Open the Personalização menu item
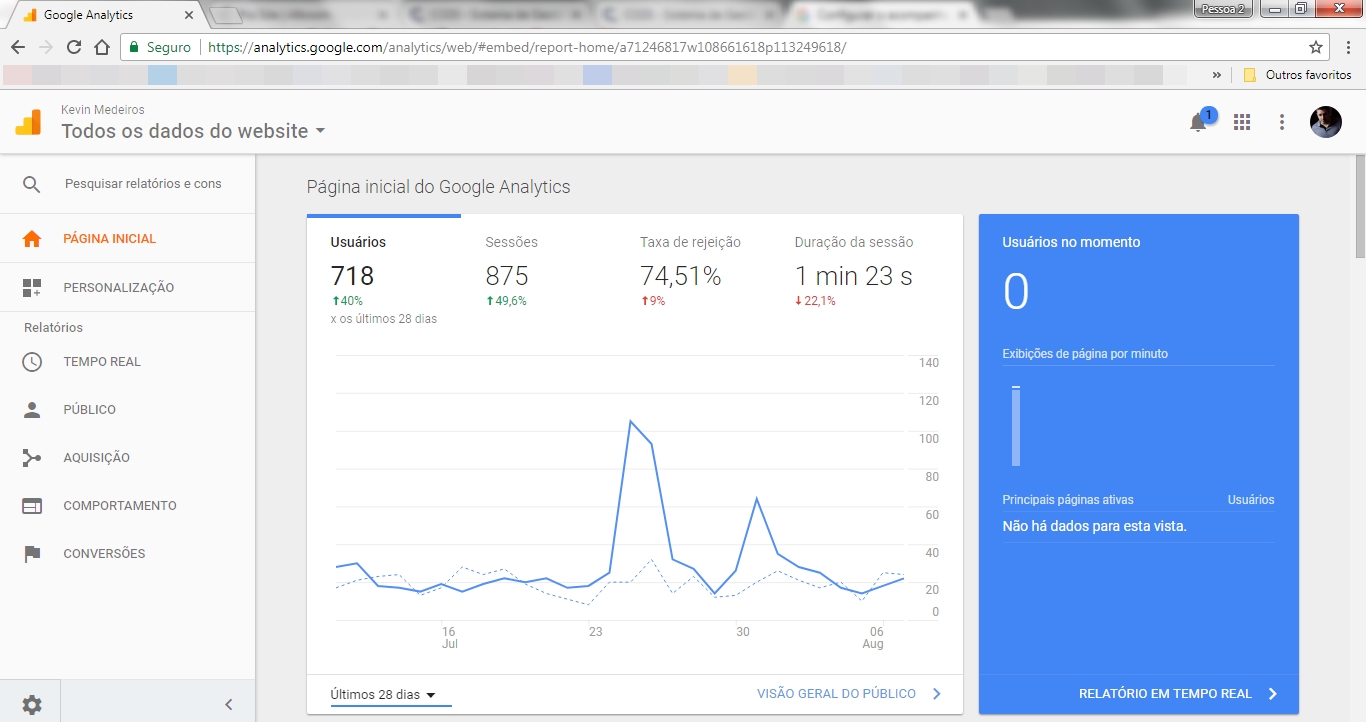The width and height of the screenshot is (1366, 722). coord(128,288)
